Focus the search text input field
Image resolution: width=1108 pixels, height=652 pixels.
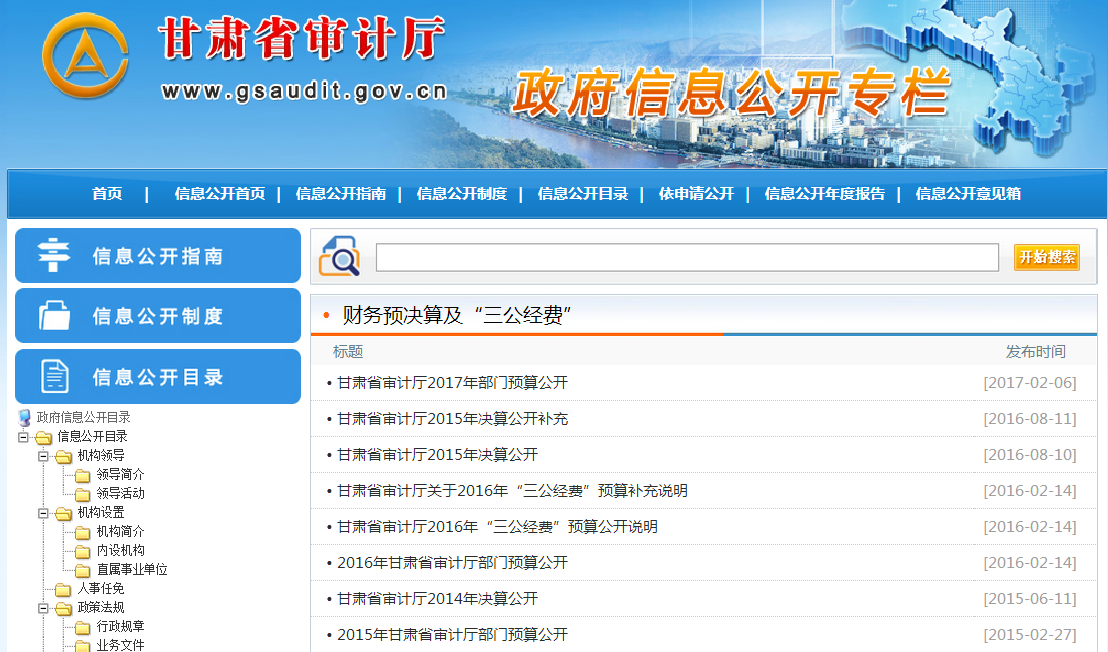coord(687,258)
